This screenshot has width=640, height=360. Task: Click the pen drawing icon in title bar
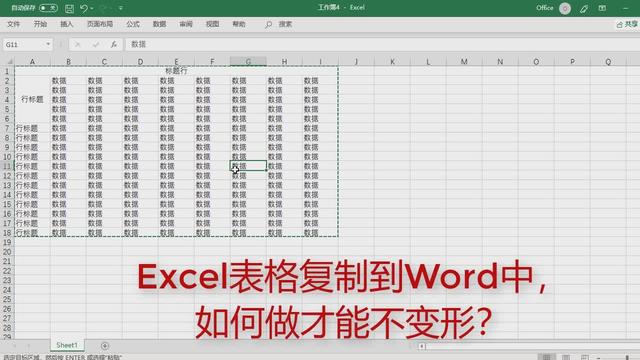pos(584,8)
